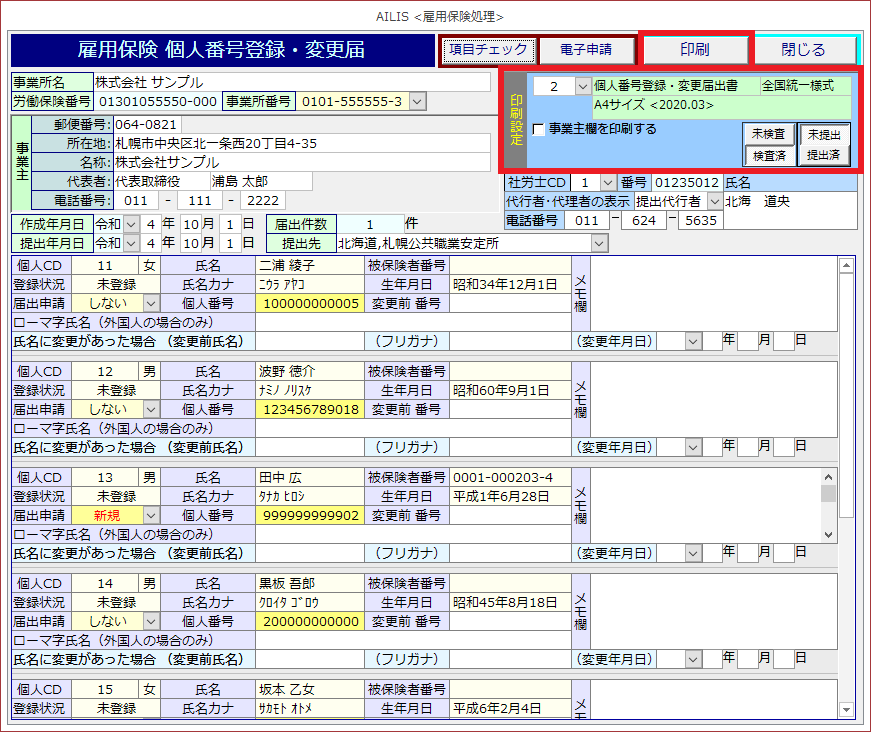Enable 事業主欄を印刷する checkbox

[539, 129]
